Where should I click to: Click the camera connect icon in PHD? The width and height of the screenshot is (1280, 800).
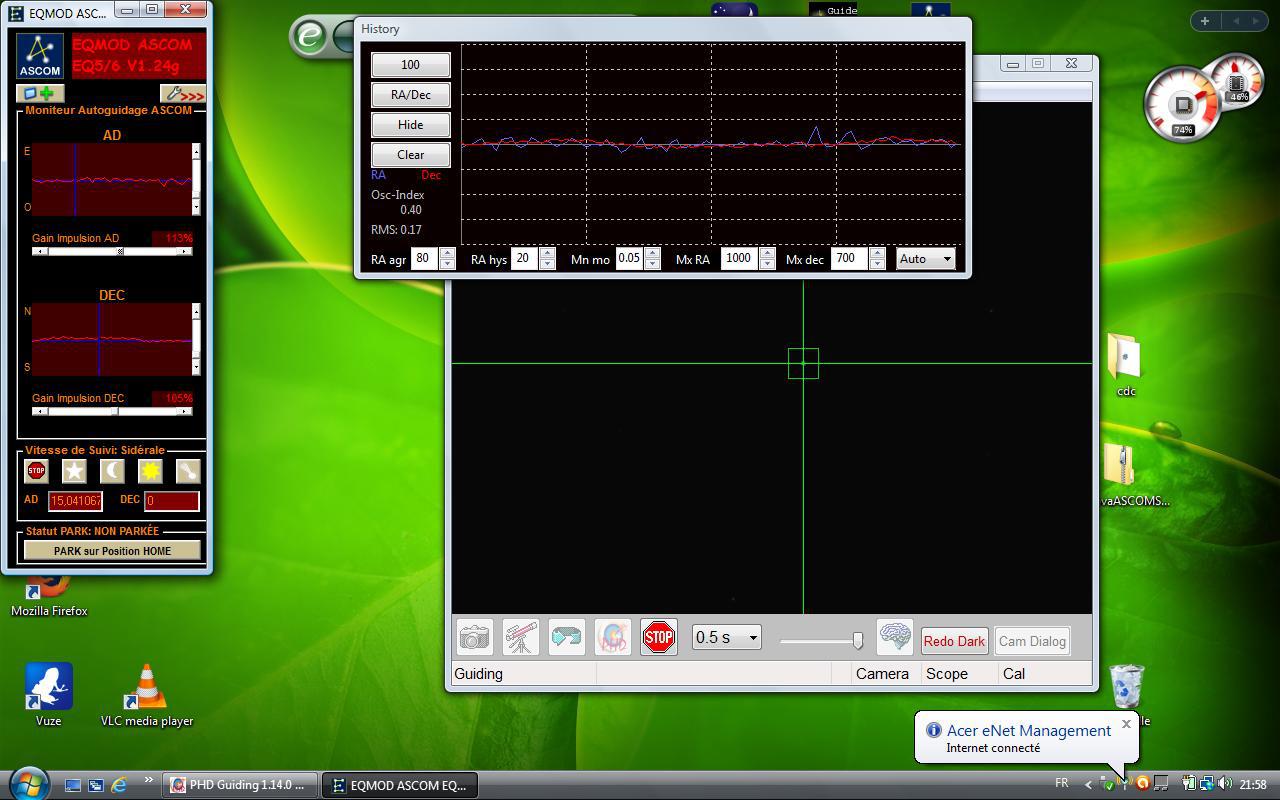[x=474, y=637]
